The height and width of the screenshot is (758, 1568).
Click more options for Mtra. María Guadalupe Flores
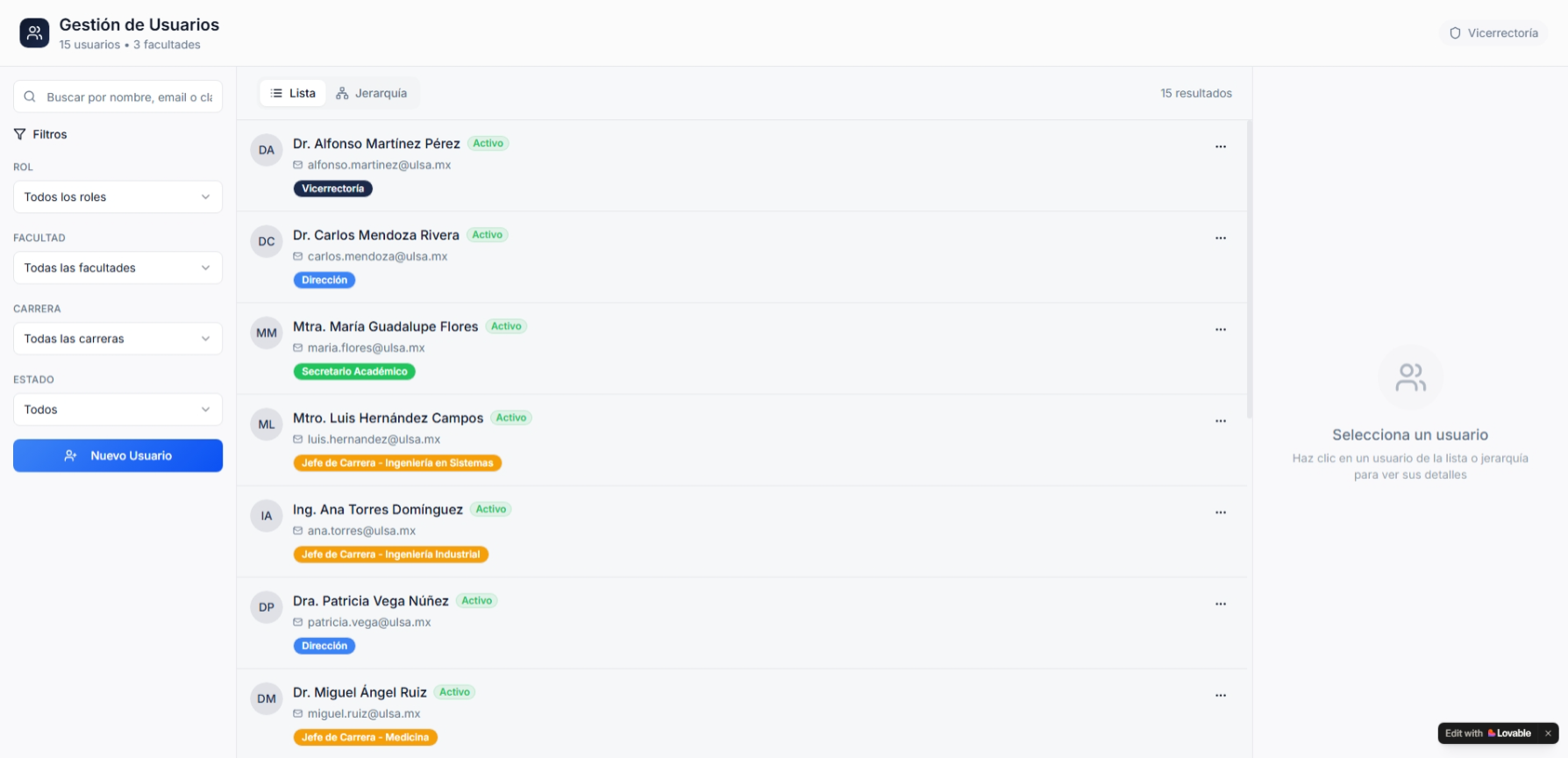pos(1220,329)
